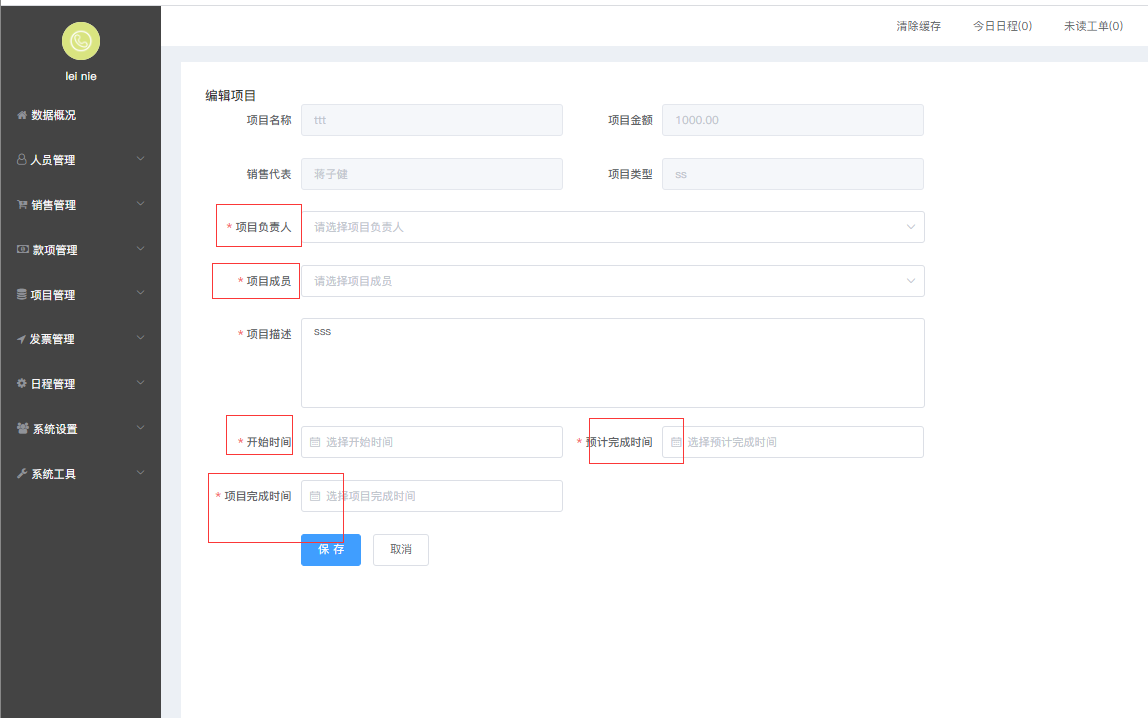Open the 项目成员 dropdown
Screen dimensions: 1148x718
[613, 281]
